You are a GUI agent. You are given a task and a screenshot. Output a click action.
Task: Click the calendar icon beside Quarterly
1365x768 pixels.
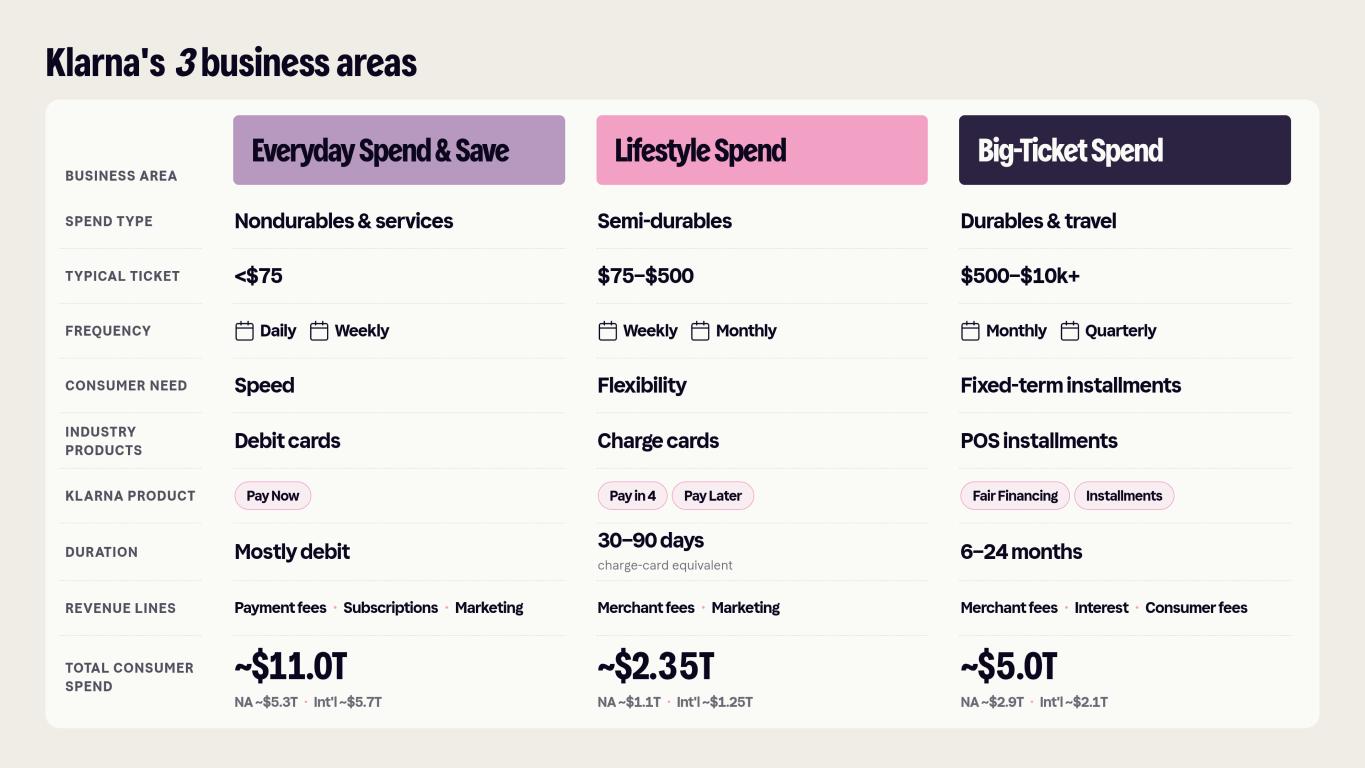[x=1070, y=331]
